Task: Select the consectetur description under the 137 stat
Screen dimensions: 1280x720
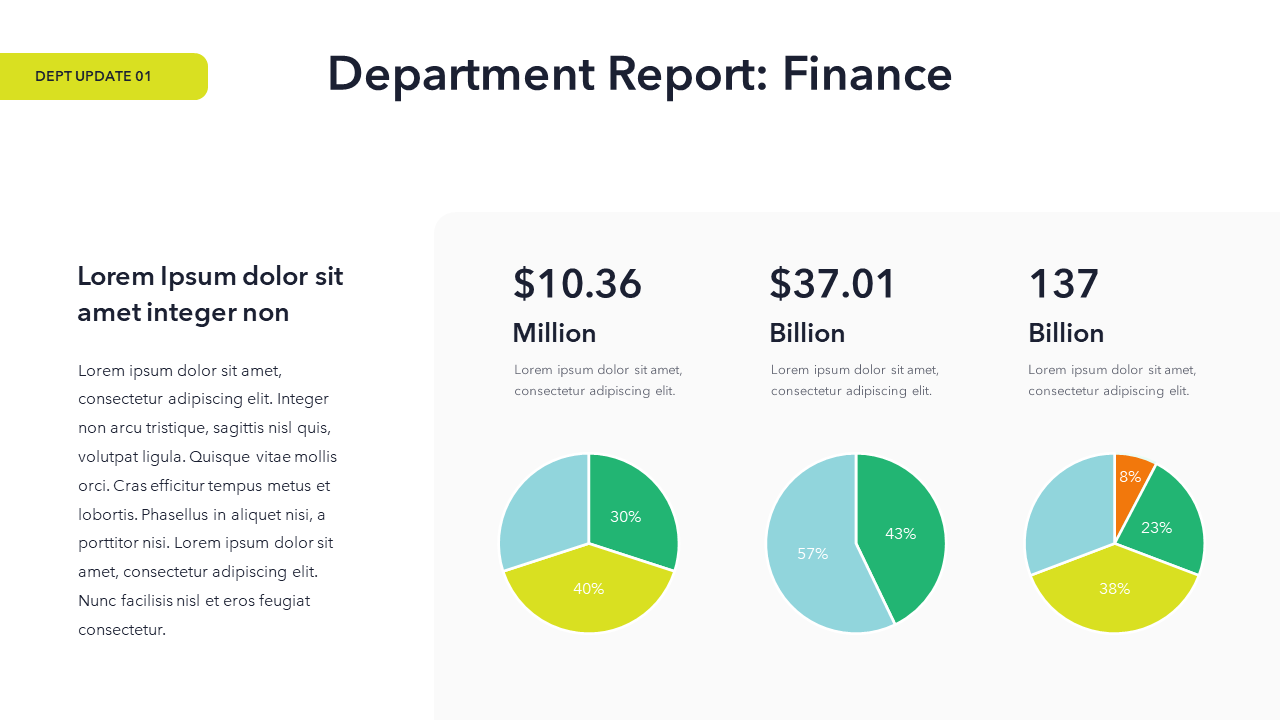Action: pyautogui.click(x=1111, y=380)
